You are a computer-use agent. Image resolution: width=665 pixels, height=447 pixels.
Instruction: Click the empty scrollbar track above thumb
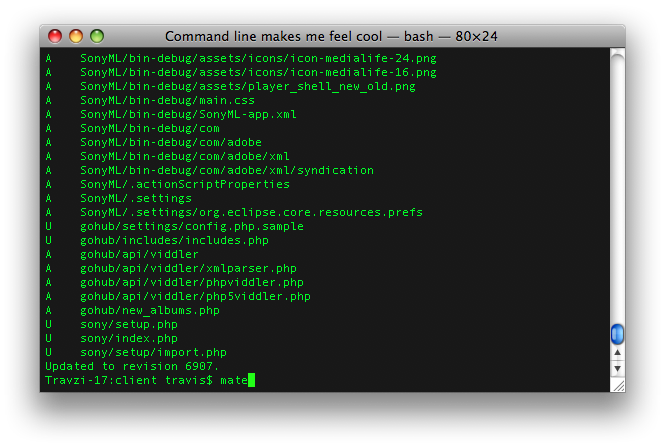pyautogui.click(x=618, y=187)
